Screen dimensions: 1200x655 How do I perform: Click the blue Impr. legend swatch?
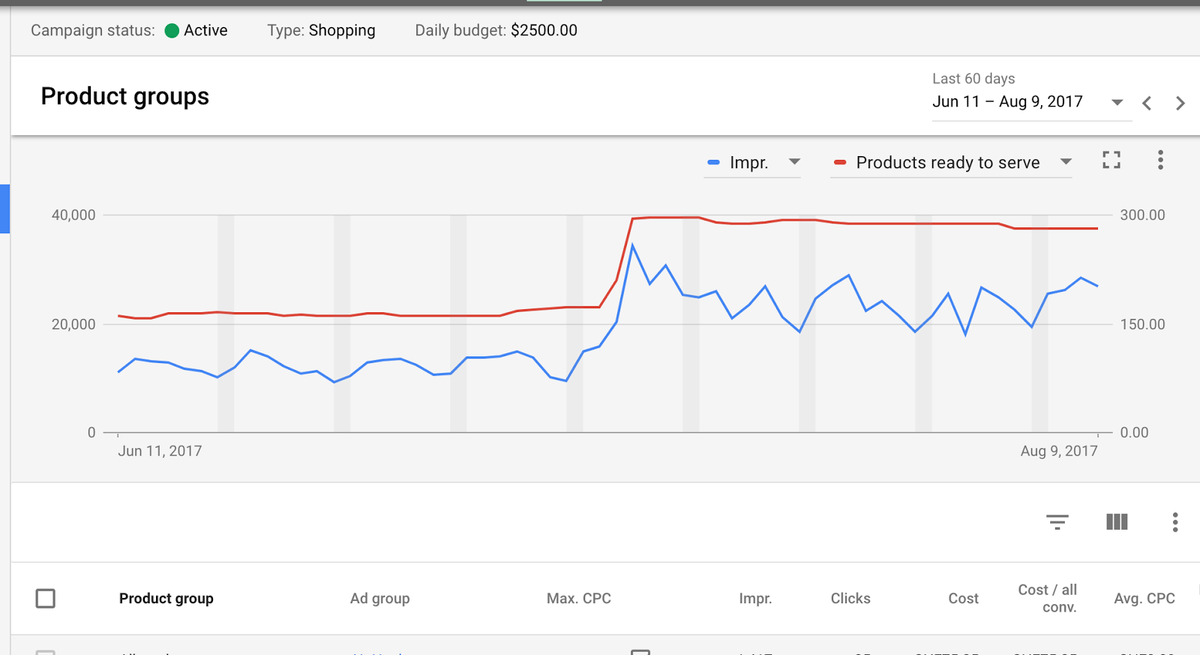714,163
